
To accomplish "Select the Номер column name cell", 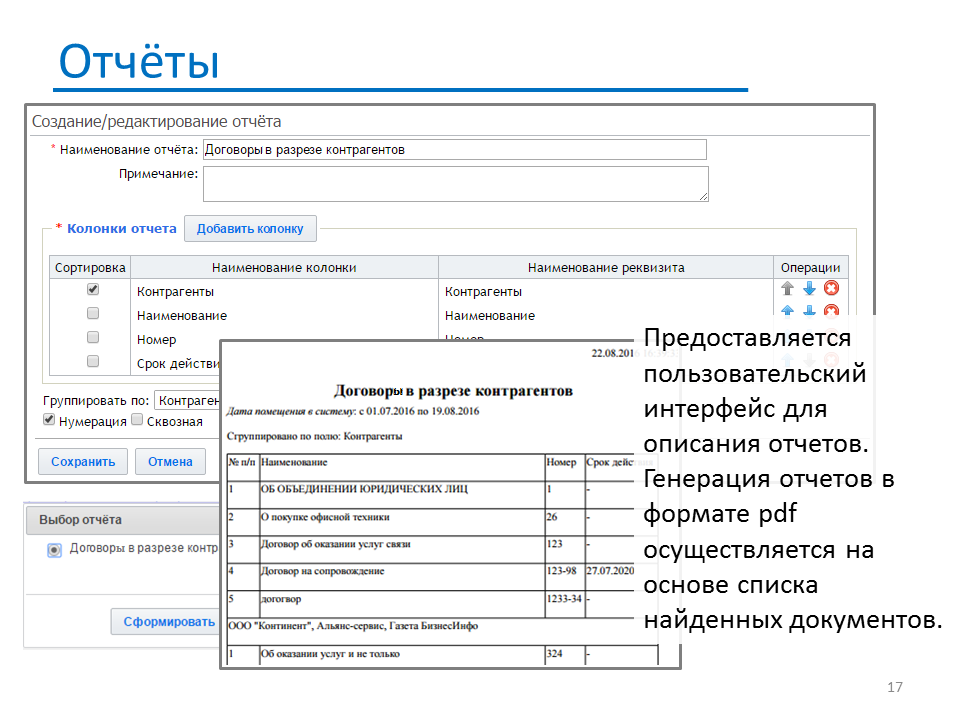I will (x=157, y=340).
